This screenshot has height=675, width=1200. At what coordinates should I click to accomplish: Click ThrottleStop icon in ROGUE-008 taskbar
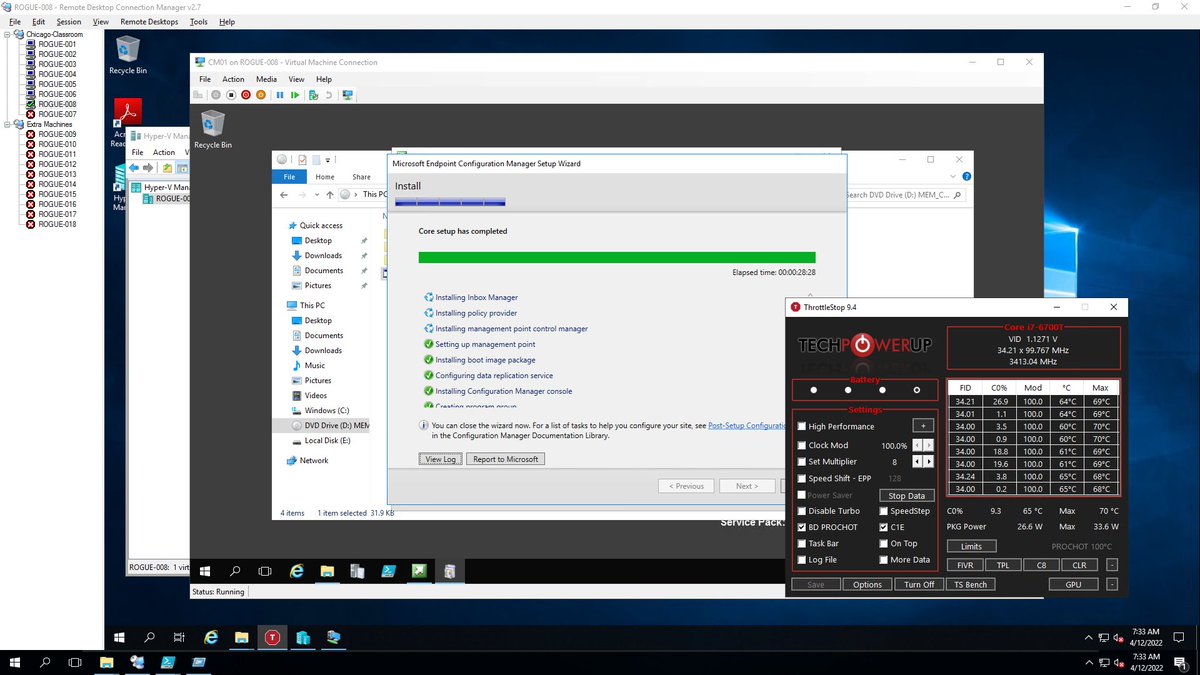(272, 637)
